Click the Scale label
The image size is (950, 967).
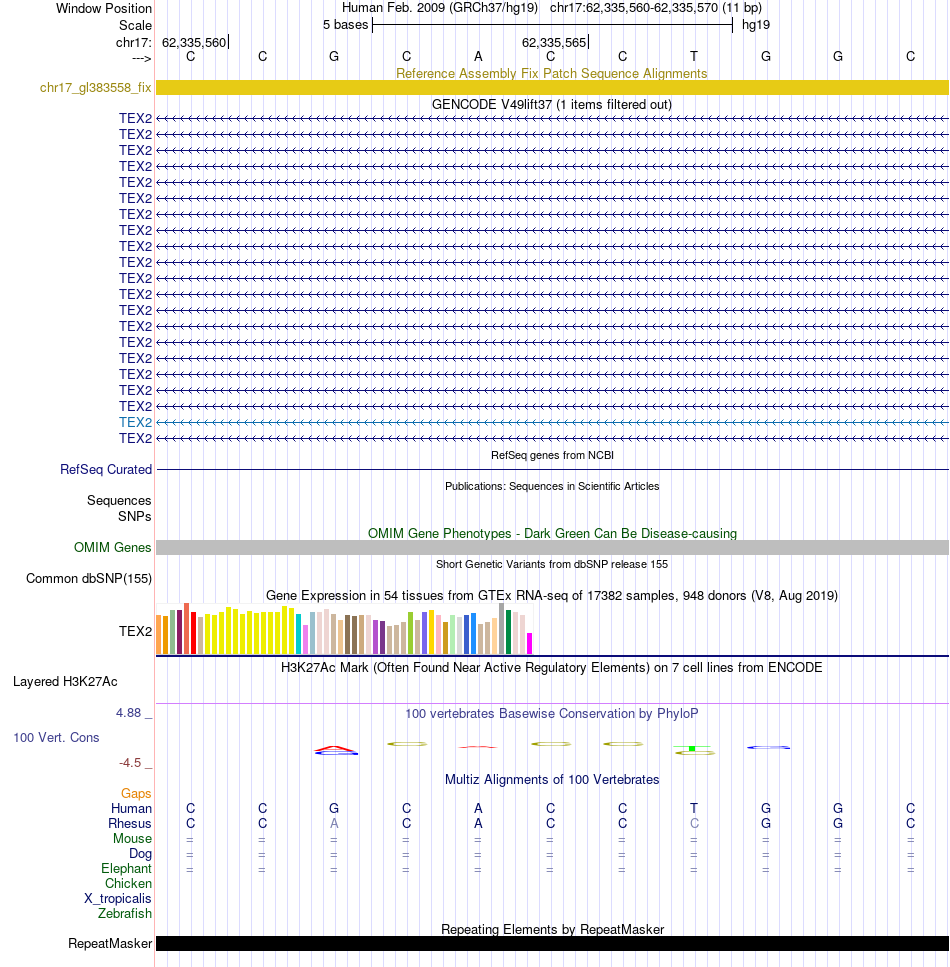(135, 25)
